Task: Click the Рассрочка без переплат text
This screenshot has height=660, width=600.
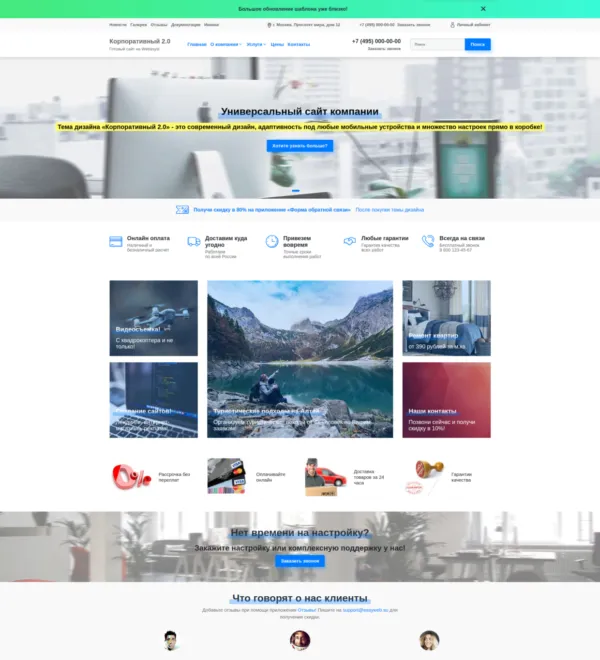Action: (174, 477)
